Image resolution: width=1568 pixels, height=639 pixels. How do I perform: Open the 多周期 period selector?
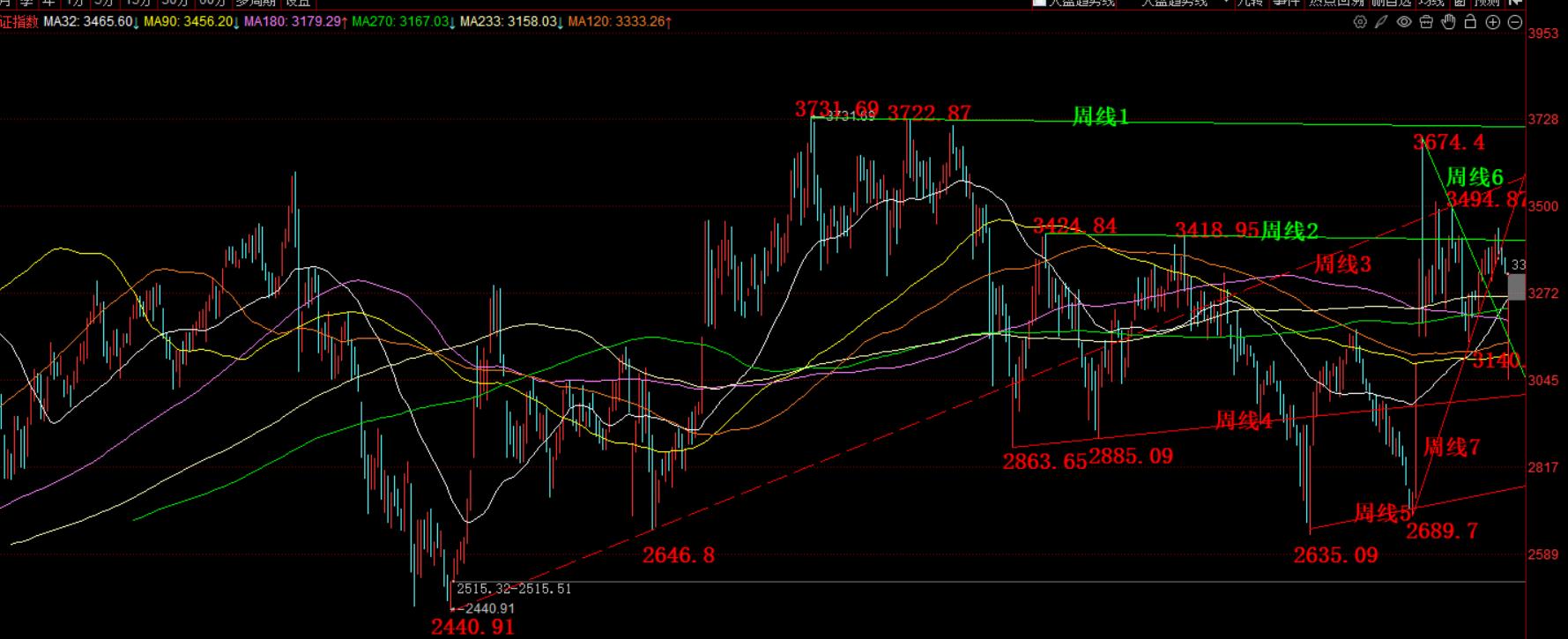point(256,3)
